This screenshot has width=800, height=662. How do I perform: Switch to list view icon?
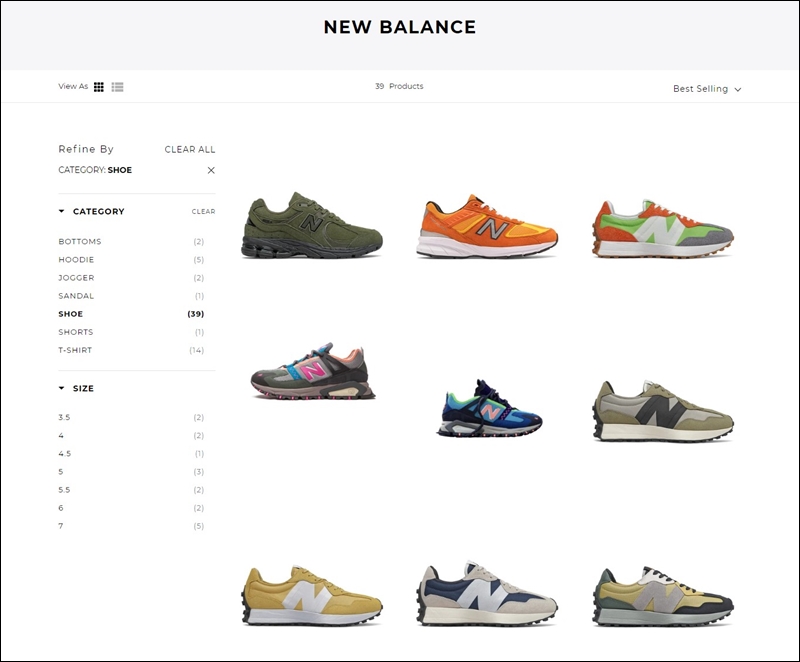coord(117,87)
